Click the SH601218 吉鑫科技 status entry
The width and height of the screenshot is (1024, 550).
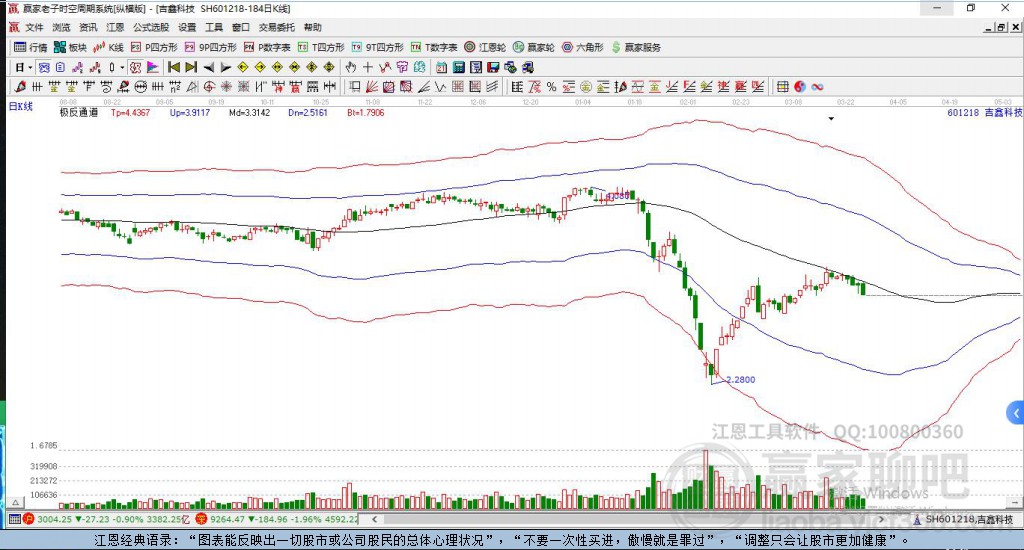tap(964, 519)
